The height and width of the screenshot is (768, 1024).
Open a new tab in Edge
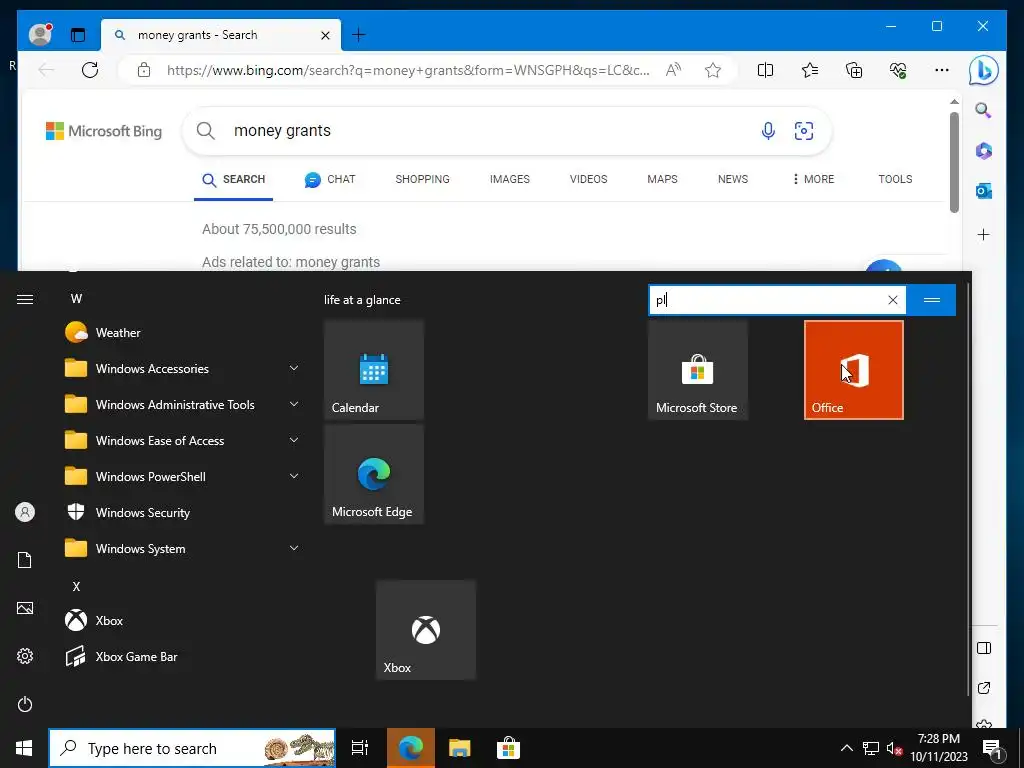[359, 35]
